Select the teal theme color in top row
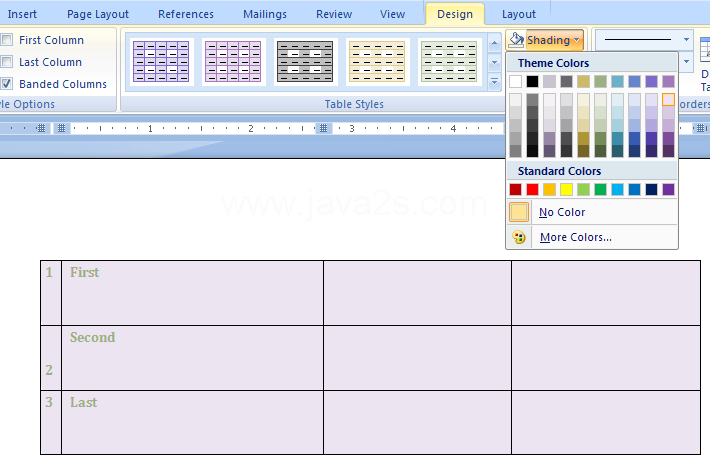This screenshot has width=710, height=466. click(617, 82)
